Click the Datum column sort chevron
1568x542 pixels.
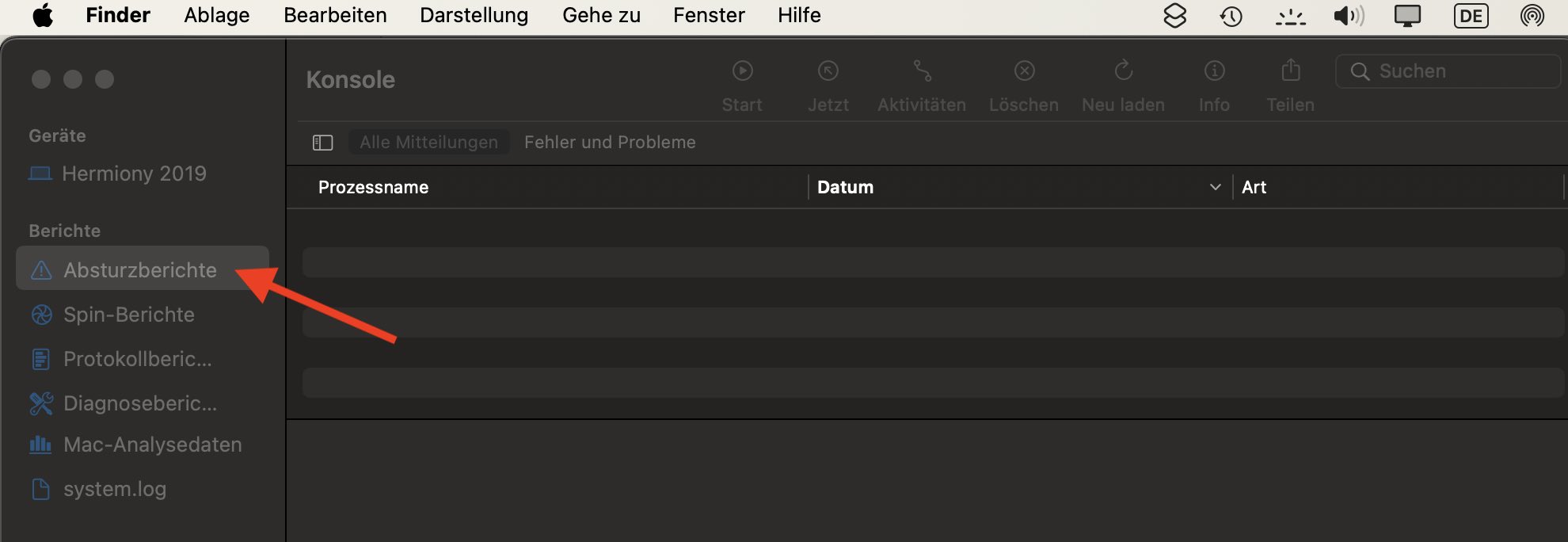coord(1215,188)
